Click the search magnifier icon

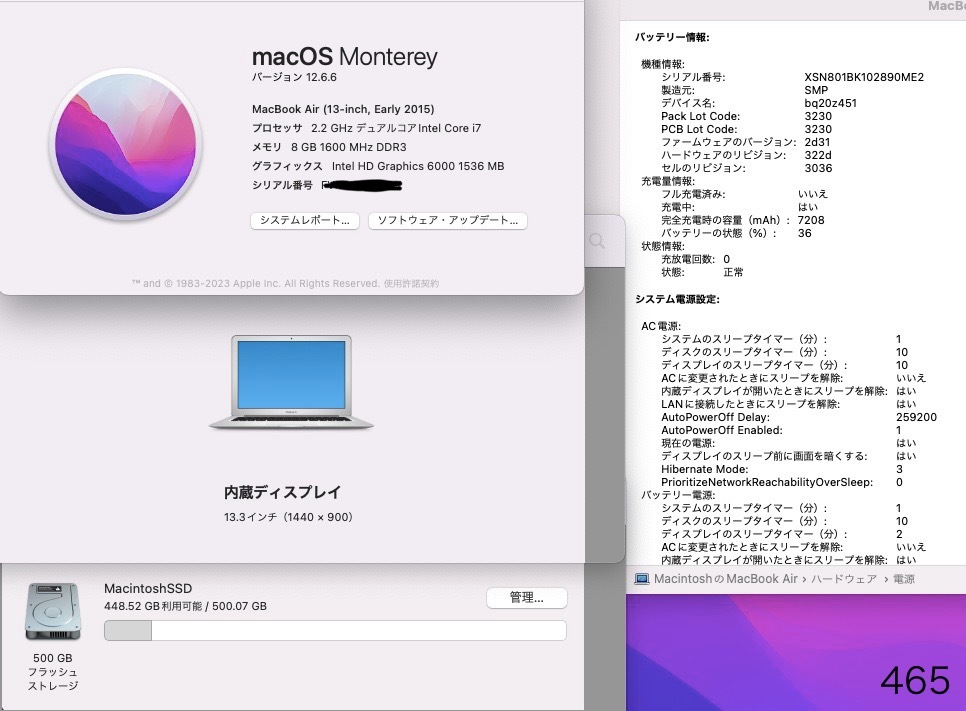click(597, 240)
